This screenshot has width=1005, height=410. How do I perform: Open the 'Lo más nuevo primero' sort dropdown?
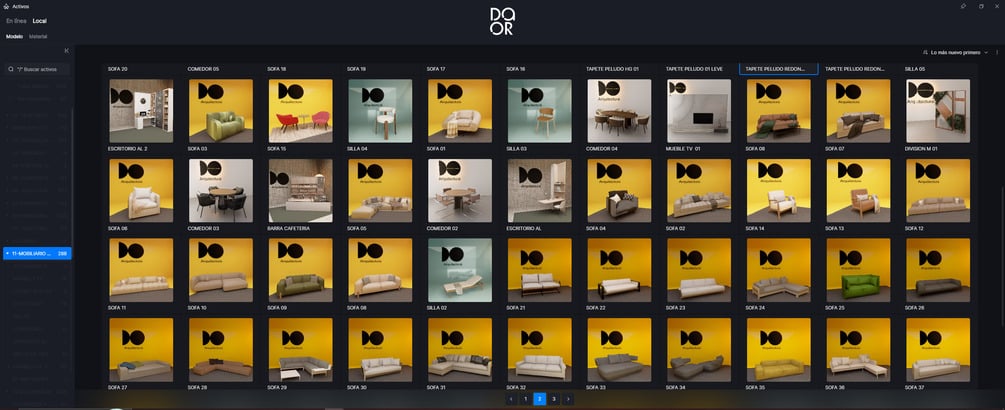click(x=956, y=52)
